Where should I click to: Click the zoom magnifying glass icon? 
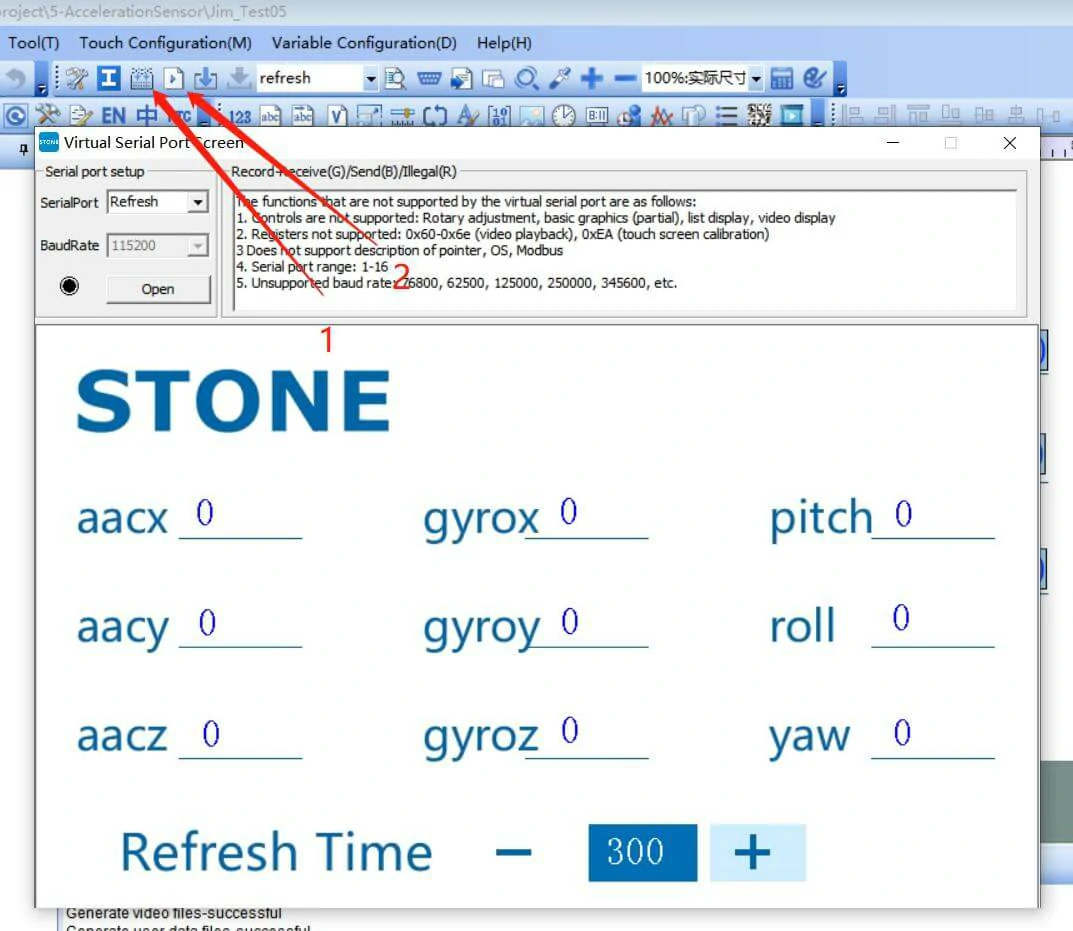[x=526, y=79]
